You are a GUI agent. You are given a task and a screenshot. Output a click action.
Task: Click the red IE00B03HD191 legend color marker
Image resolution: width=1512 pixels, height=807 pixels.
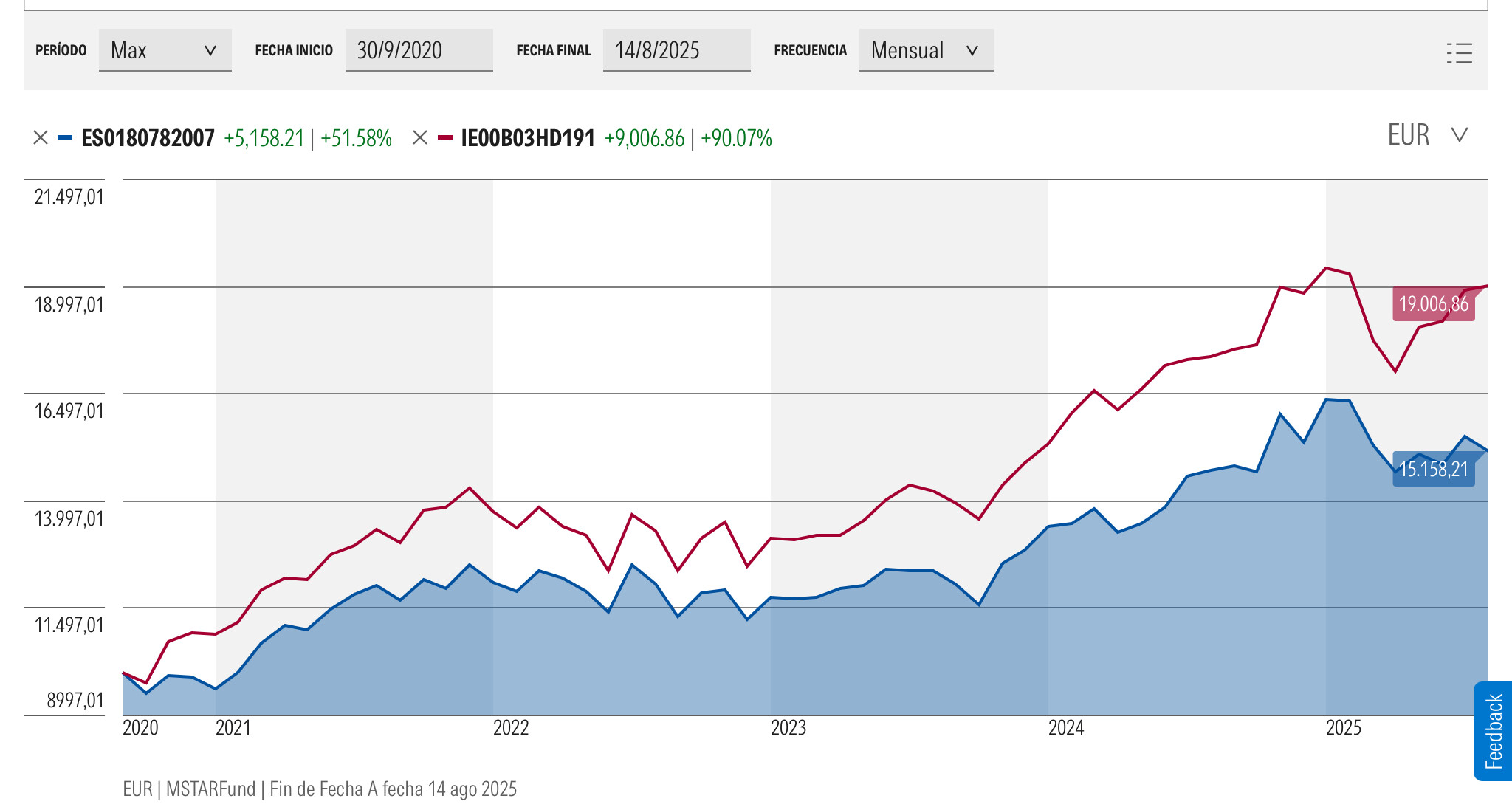[445, 138]
